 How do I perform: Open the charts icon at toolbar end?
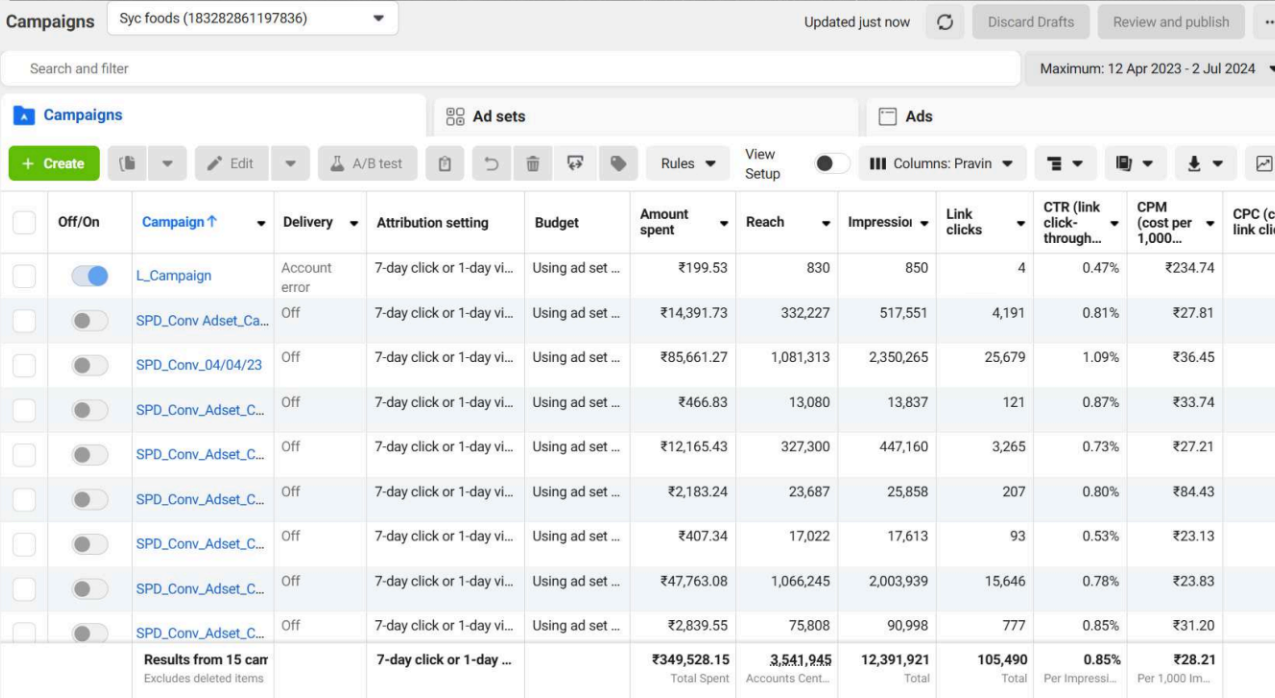tap(1263, 164)
